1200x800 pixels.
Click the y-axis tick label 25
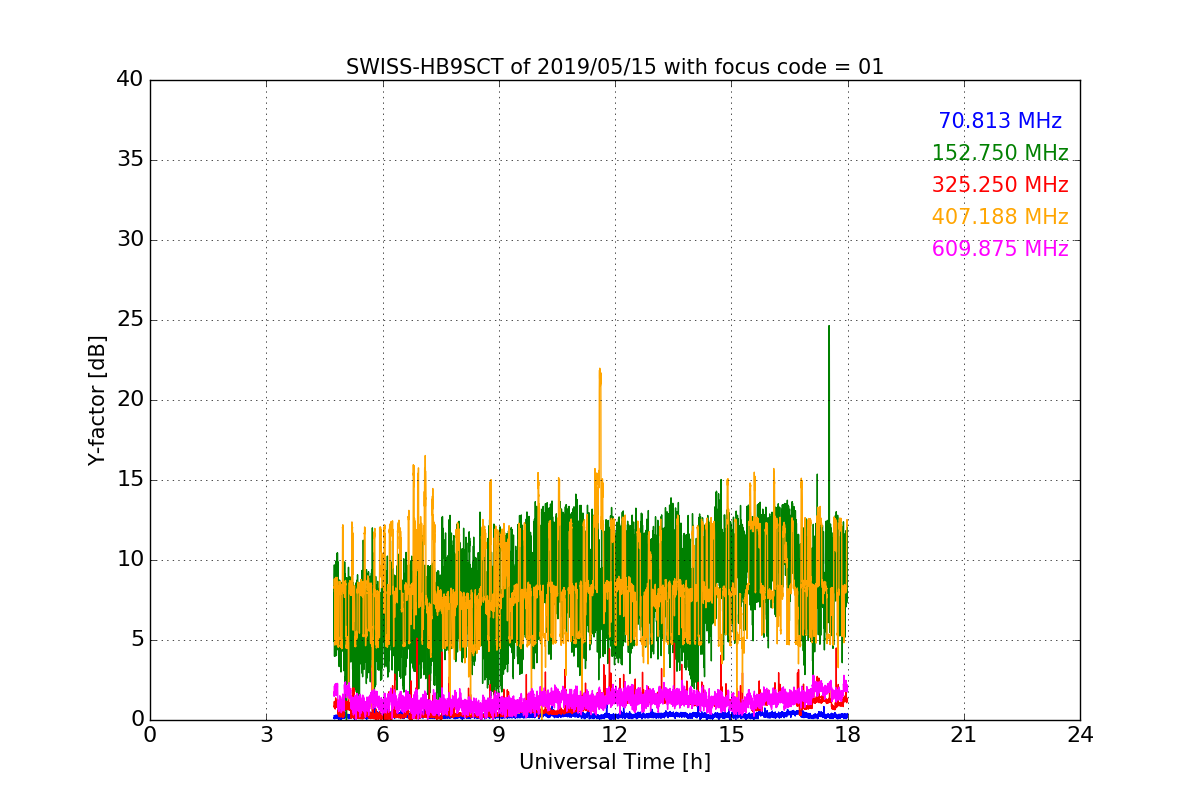click(x=130, y=320)
